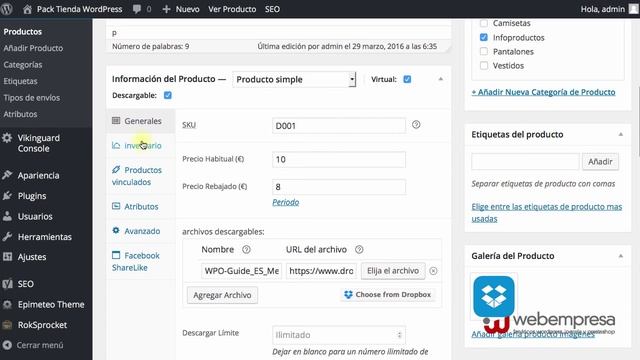Open the comments bubble icon
640x360 pixels.
point(137,9)
